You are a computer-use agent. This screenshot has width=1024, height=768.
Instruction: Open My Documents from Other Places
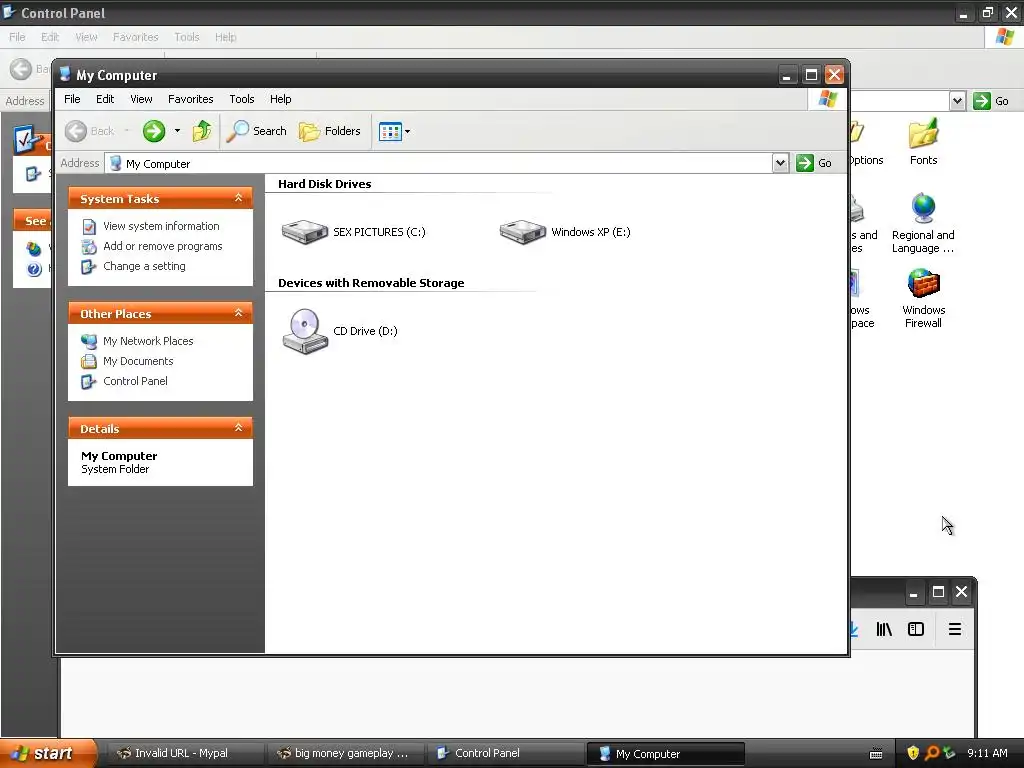[x=138, y=361]
